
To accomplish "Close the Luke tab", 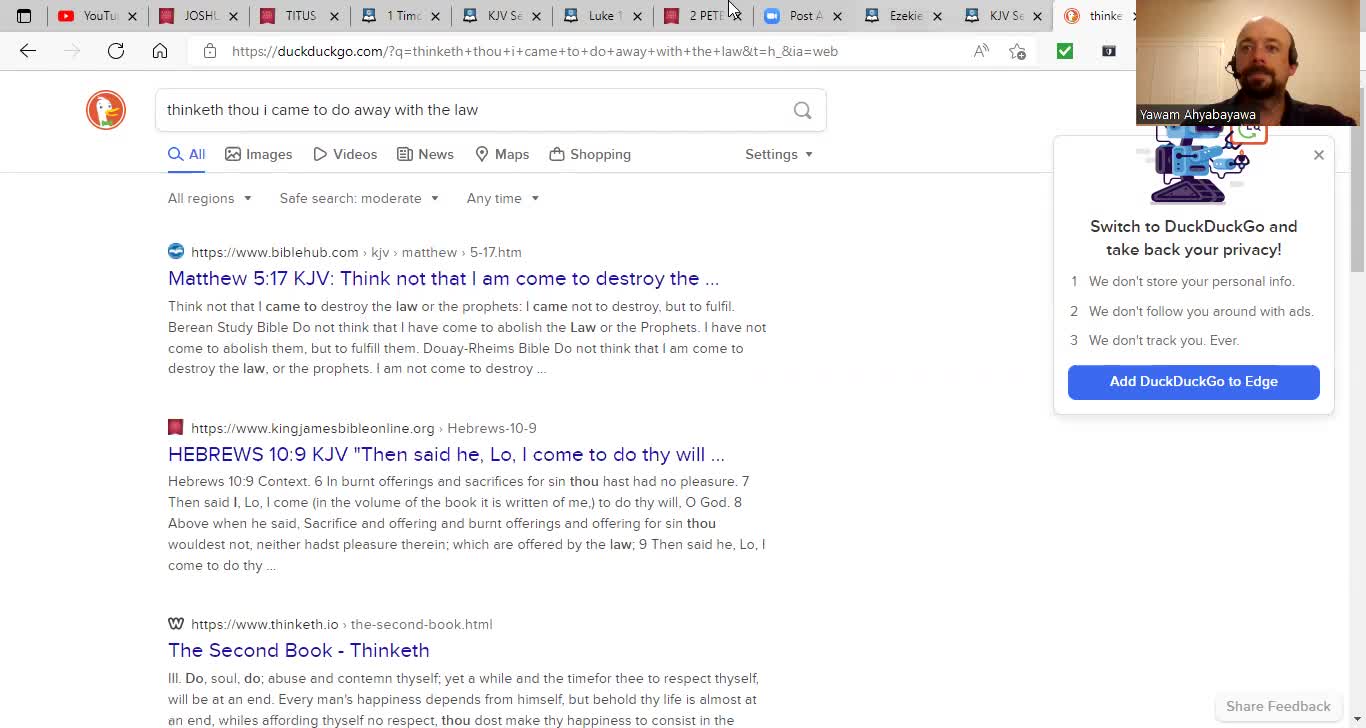I will pos(636,16).
